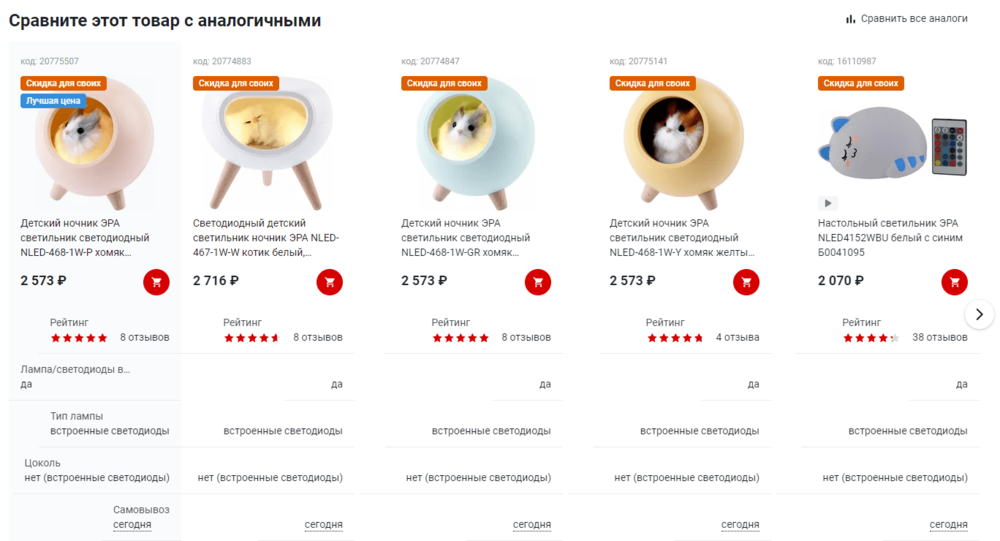Screen dimensions: 1000x541
Task: Click the Лучшая цена badge
Action: [x=53, y=101]
